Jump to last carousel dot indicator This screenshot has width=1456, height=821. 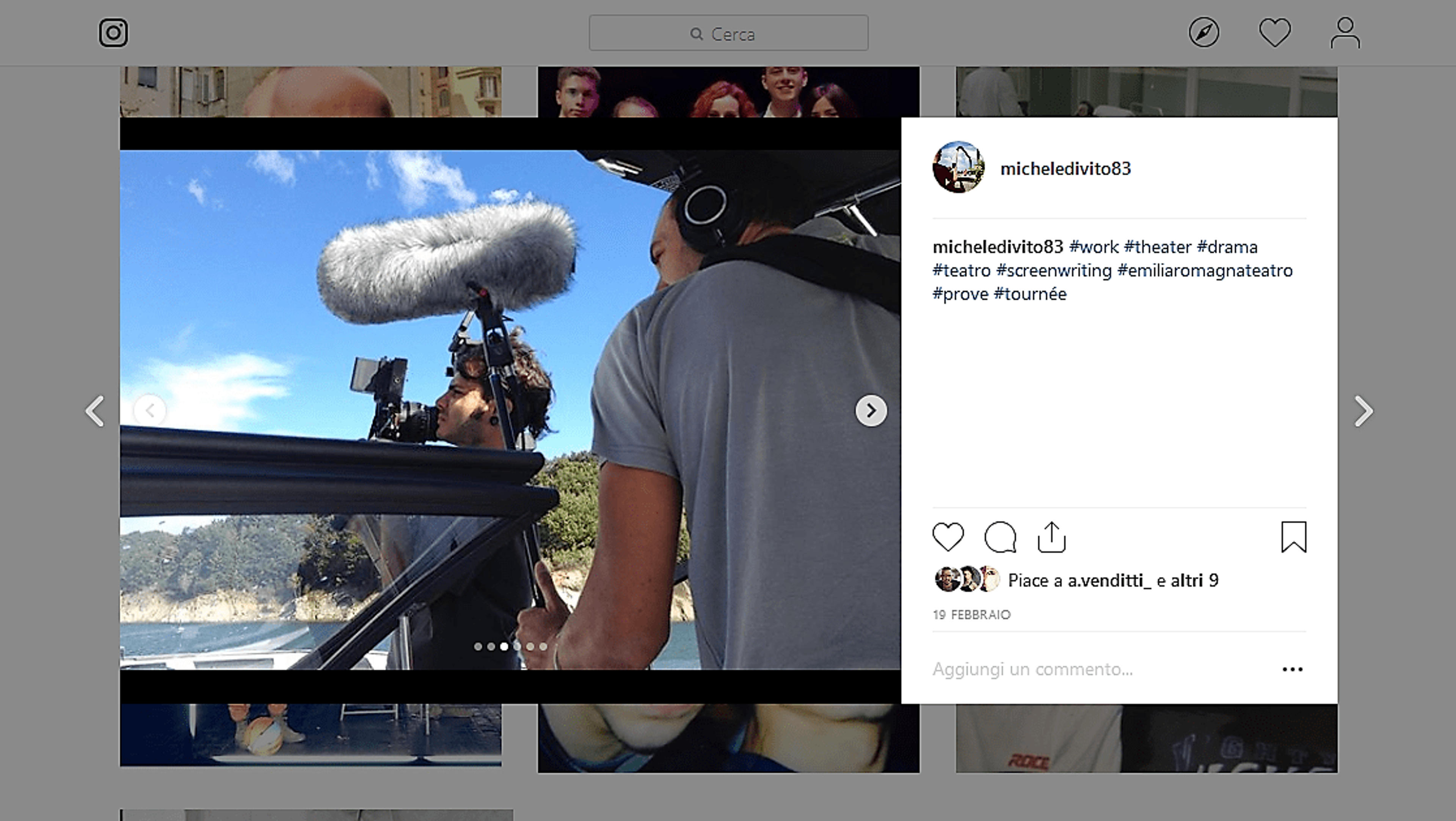[x=543, y=646]
